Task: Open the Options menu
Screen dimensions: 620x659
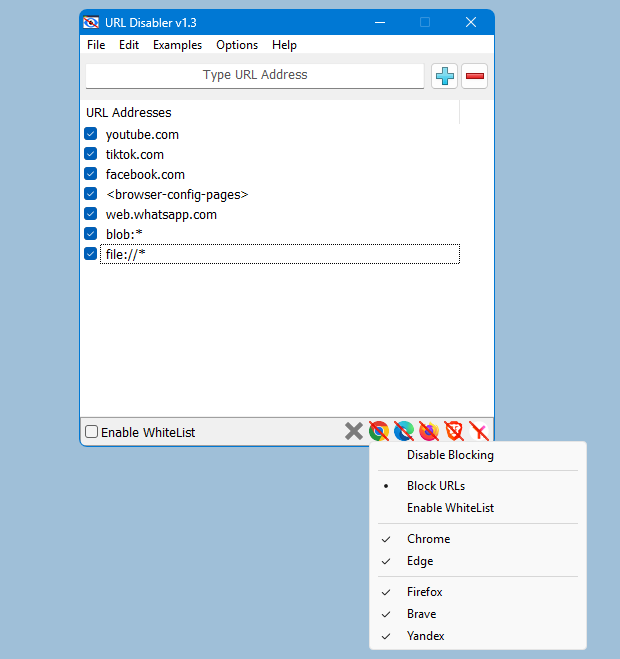Action: (237, 45)
